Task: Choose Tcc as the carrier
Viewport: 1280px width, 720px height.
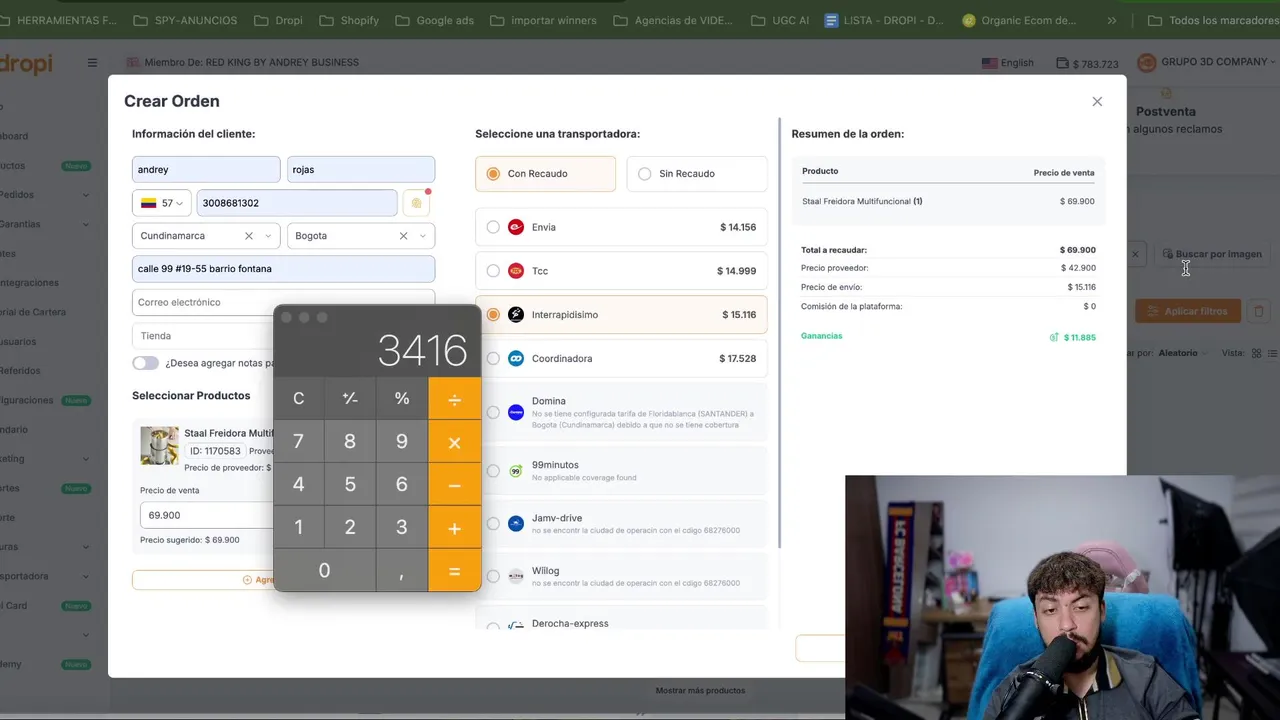Action: click(493, 271)
